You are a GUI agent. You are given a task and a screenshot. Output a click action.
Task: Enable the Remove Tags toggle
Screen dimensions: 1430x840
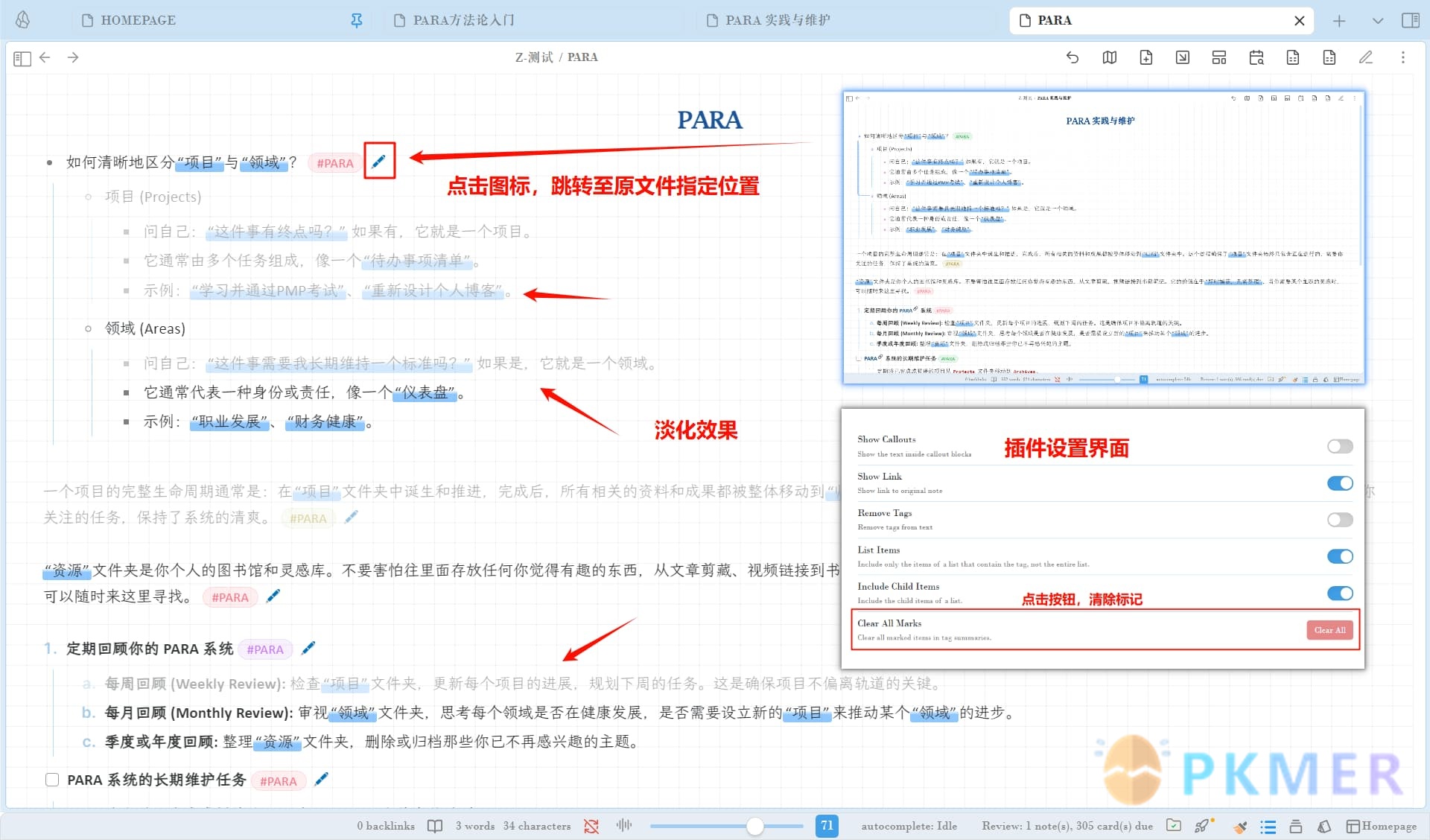(1340, 520)
